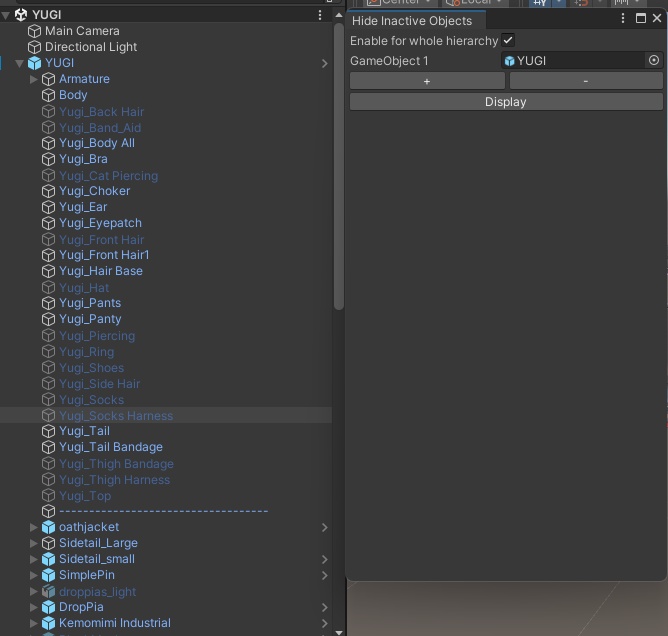Select Yugi_Pants in the hierarchy
The image size is (668, 636).
coord(90,303)
